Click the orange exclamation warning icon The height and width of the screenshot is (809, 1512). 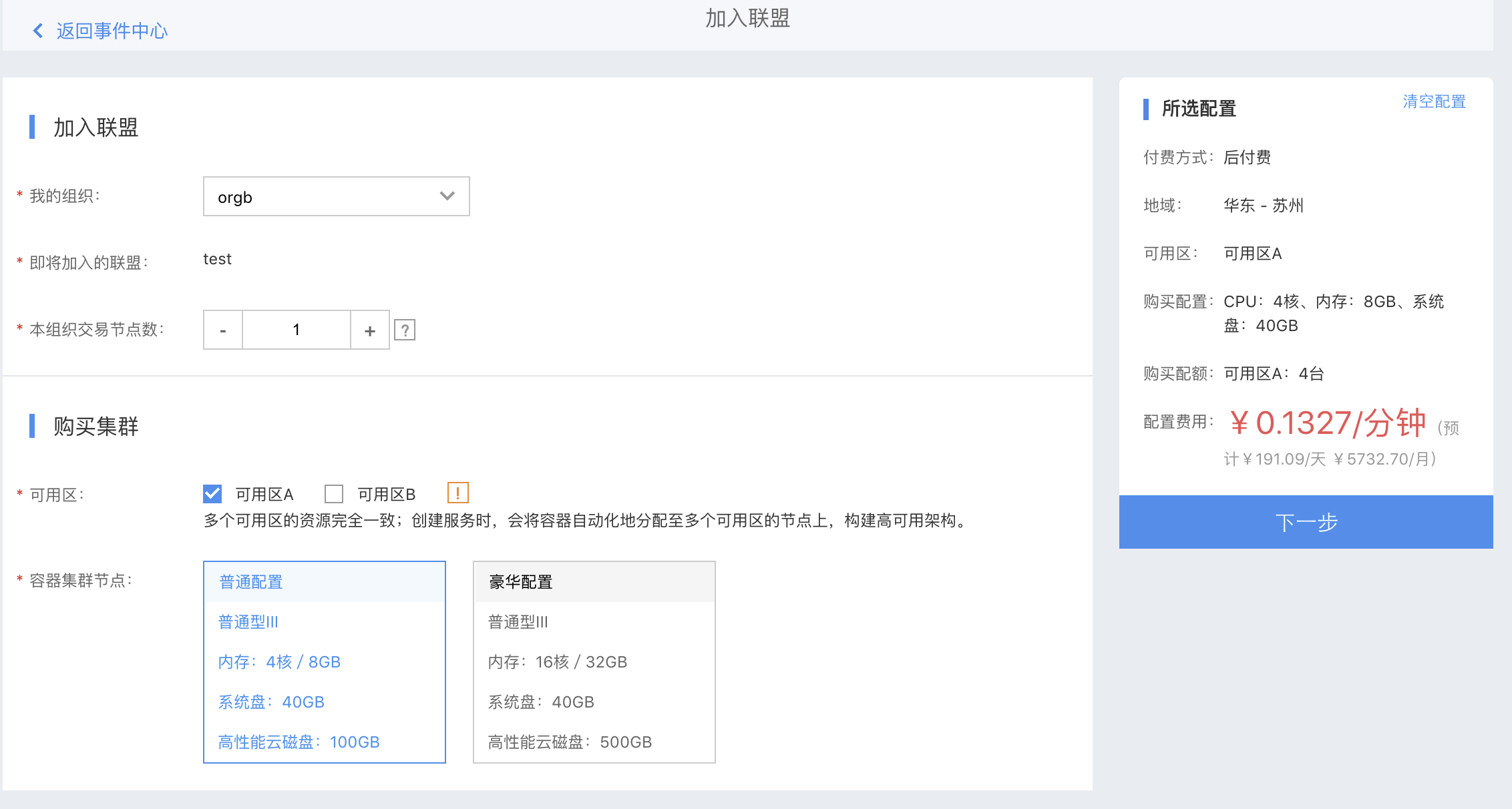(x=457, y=493)
